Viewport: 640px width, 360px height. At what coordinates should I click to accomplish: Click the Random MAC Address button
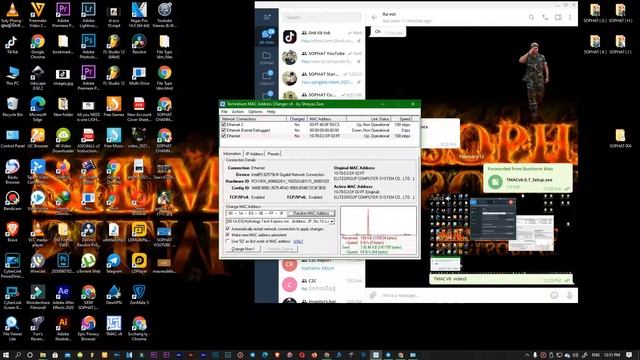pos(311,213)
